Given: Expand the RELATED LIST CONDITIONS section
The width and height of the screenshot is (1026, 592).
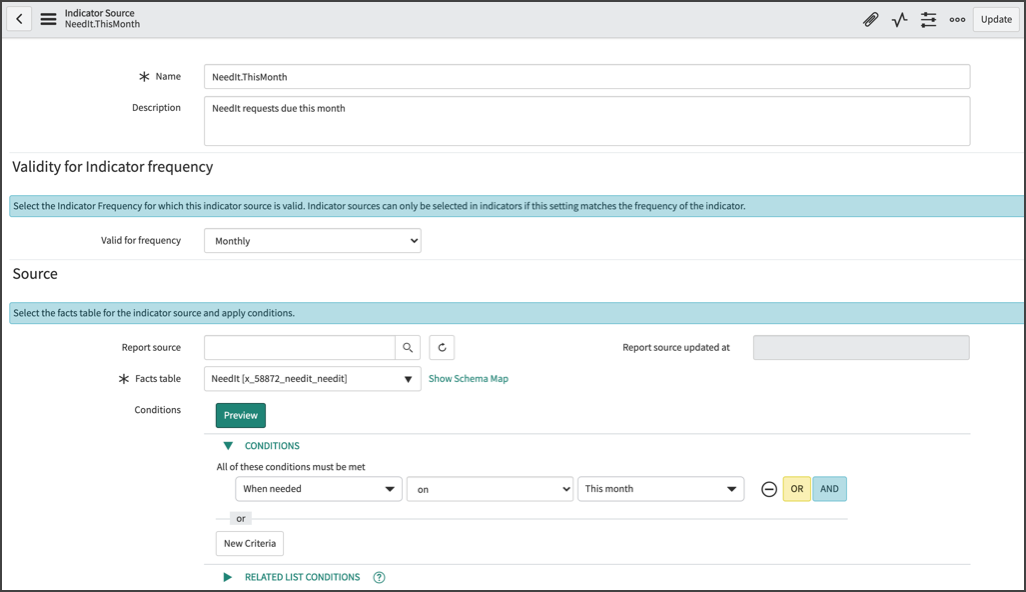Looking at the screenshot, I should 226,577.
